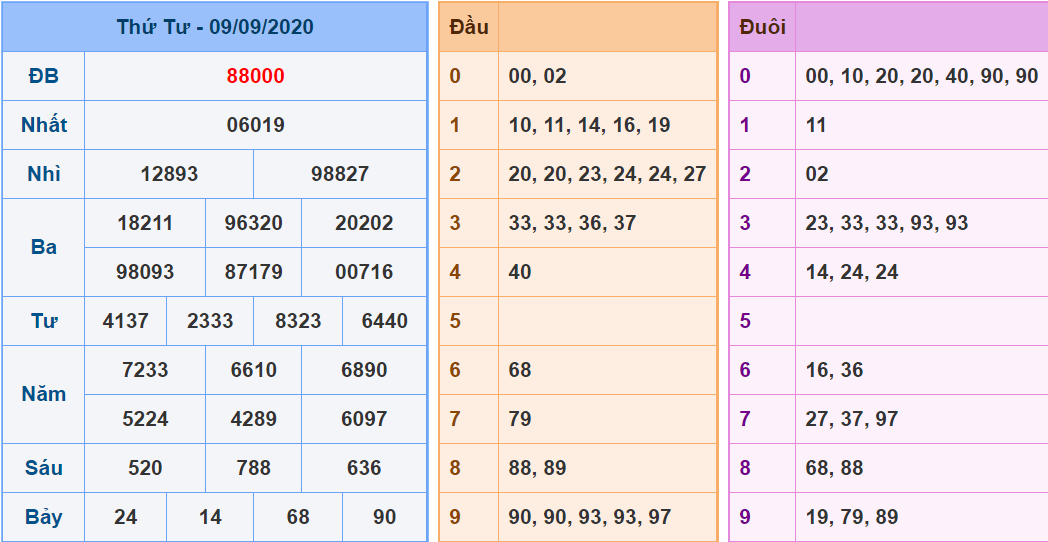Select Đầu row 2 values 20, 20, 23
This screenshot has height=542, width=1048.
tap(607, 174)
